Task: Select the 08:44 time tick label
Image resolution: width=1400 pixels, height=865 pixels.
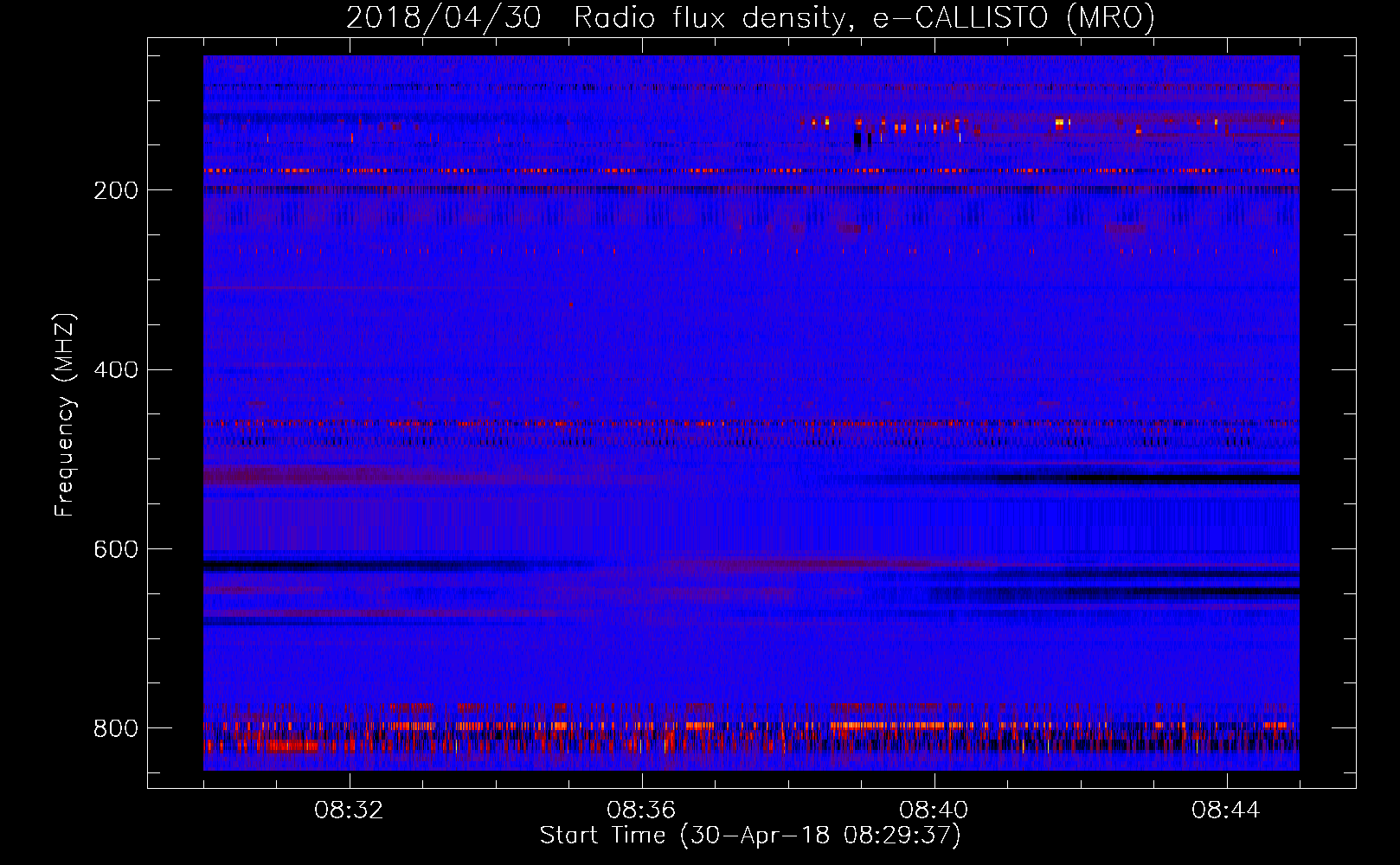Action: coord(1226,811)
